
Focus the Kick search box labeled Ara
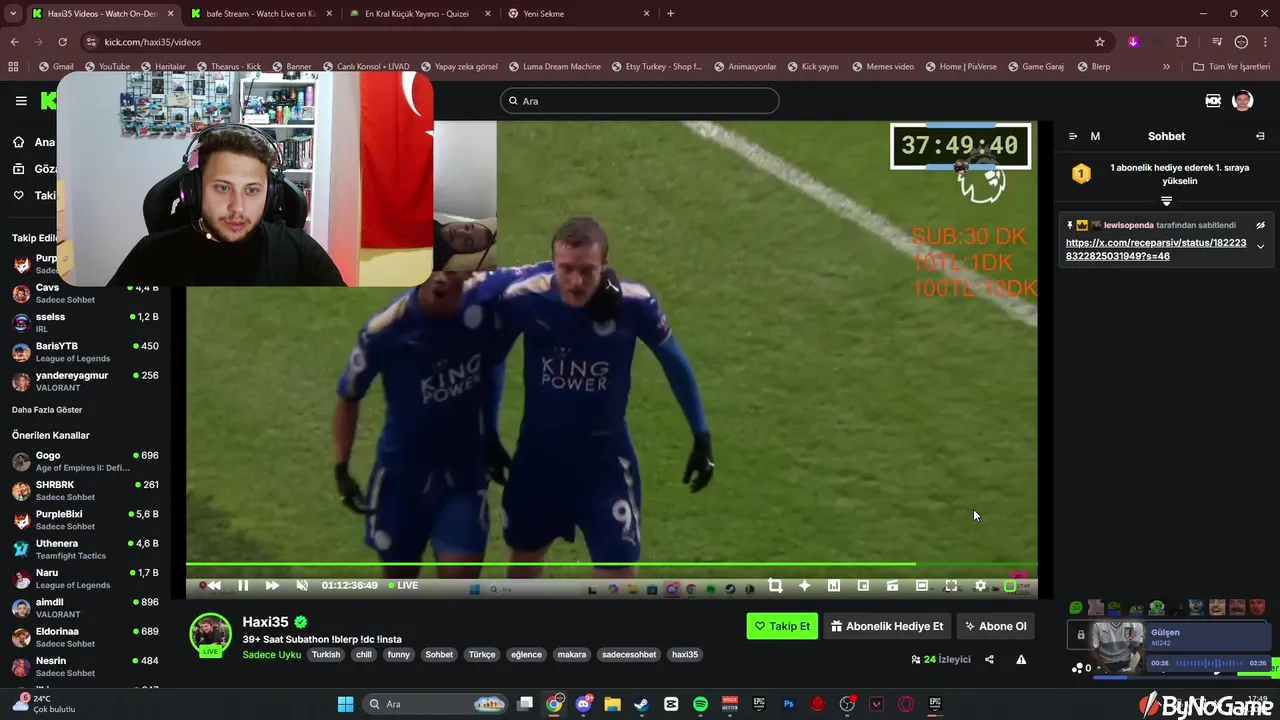click(x=640, y=101)
